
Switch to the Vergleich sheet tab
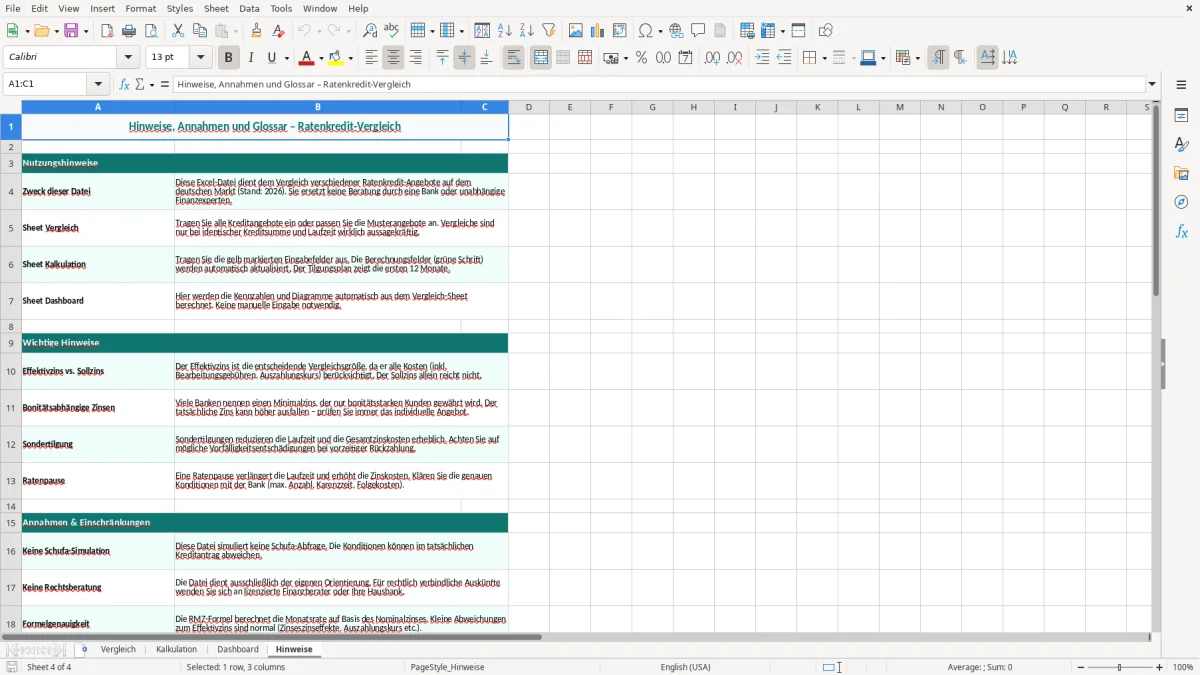[x=118, y=649]
